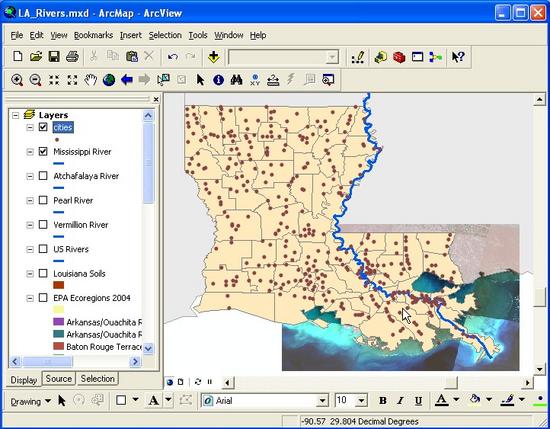Select the Zoom In magnifier tool
The width and height of the screenshot is (550, 429).
(x=17, y=80)
